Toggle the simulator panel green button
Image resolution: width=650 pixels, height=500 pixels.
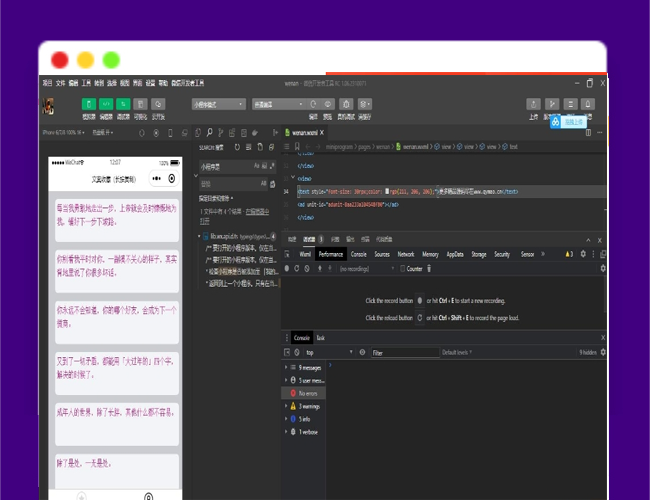click(x=89, y=104)
